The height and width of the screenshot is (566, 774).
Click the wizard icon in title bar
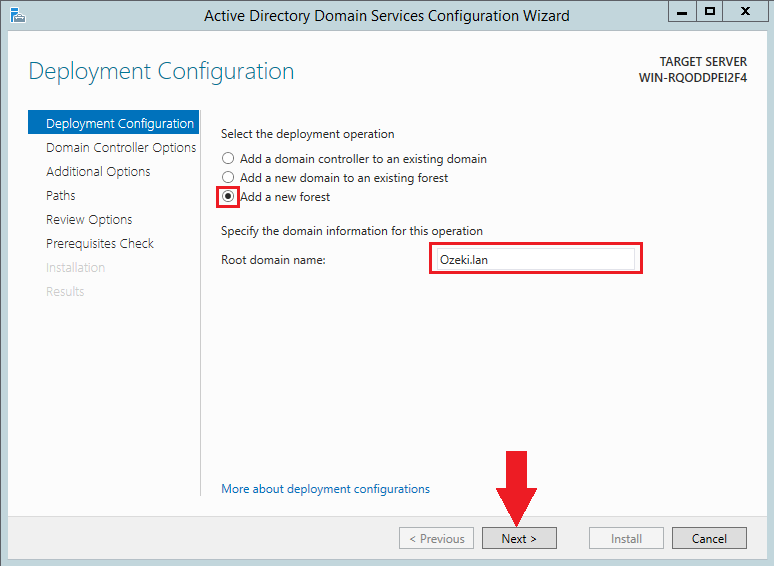point(17,15)
